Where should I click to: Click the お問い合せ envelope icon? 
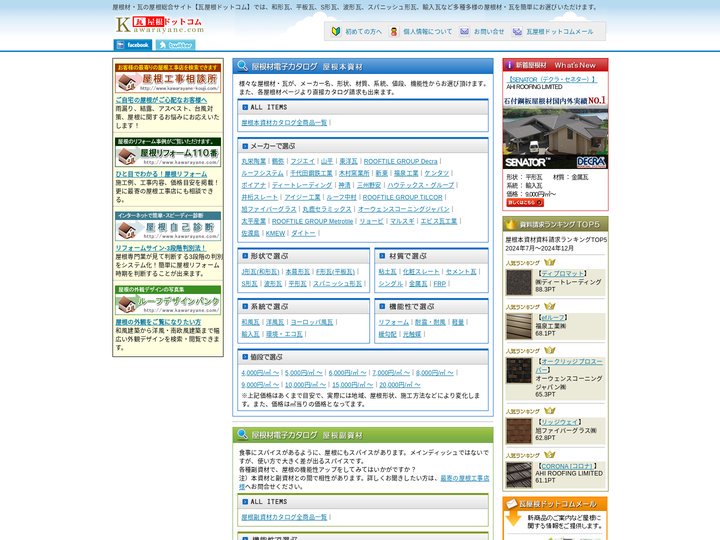pyautogui.click(x=464, y=31)
